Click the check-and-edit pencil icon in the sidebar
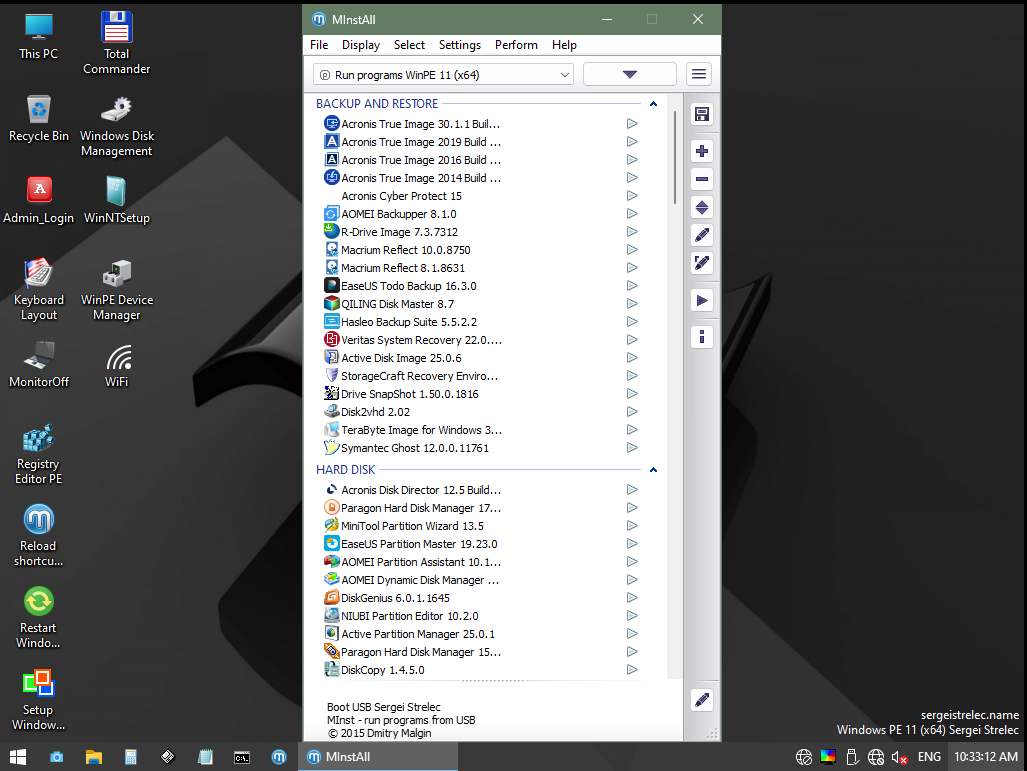The height and width of the screenshot is (771, 1027). [701, 263]
